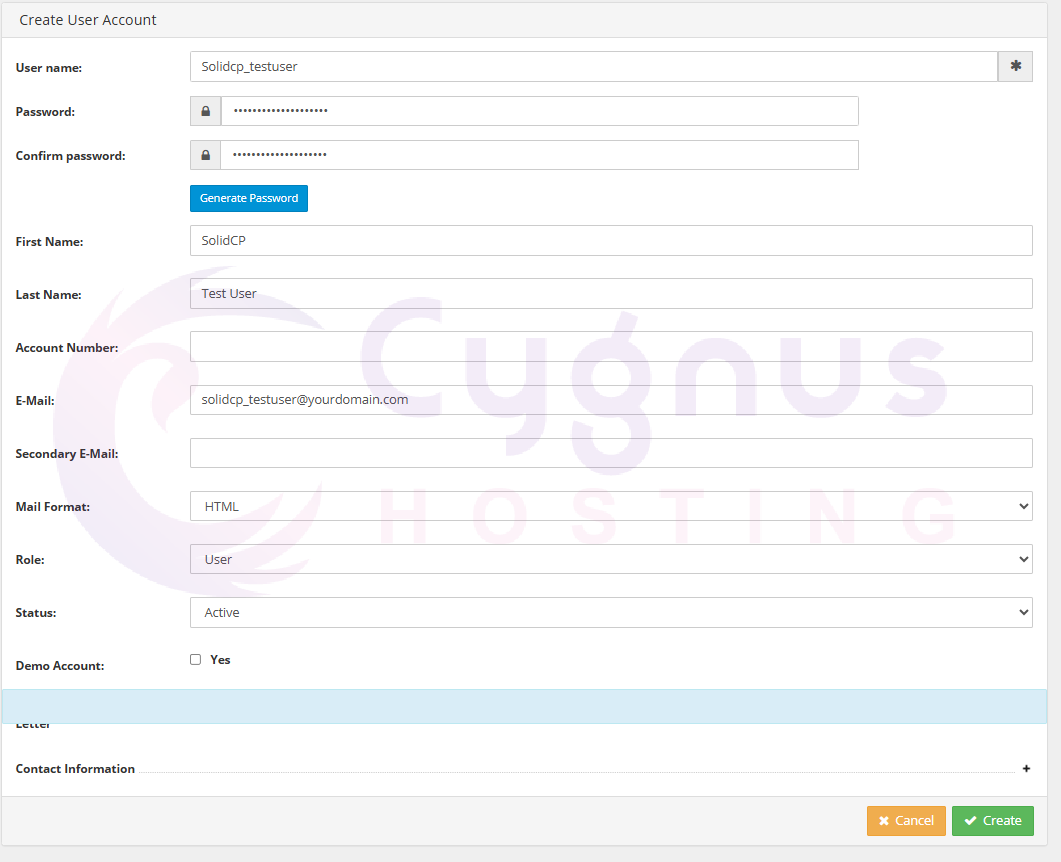Open the Role dropdown
Image resolution: width=1061 pixels, height=862 pixels.
pyautogui.click(x=610, y=559)
